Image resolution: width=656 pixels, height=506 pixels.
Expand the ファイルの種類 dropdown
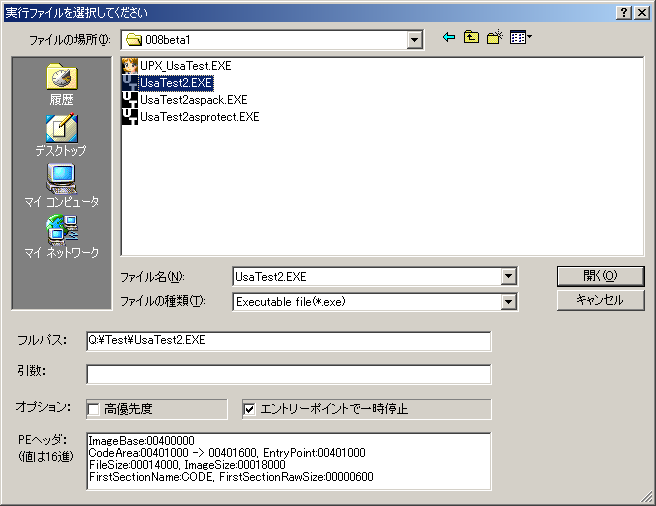point(508,301)
